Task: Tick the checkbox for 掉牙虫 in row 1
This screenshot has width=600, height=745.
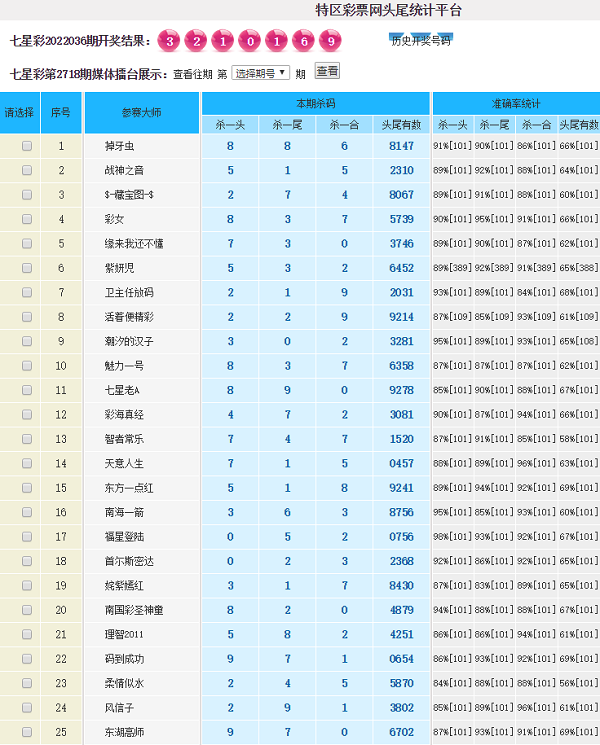Action: pyautogui.click(x=27, y=146)
